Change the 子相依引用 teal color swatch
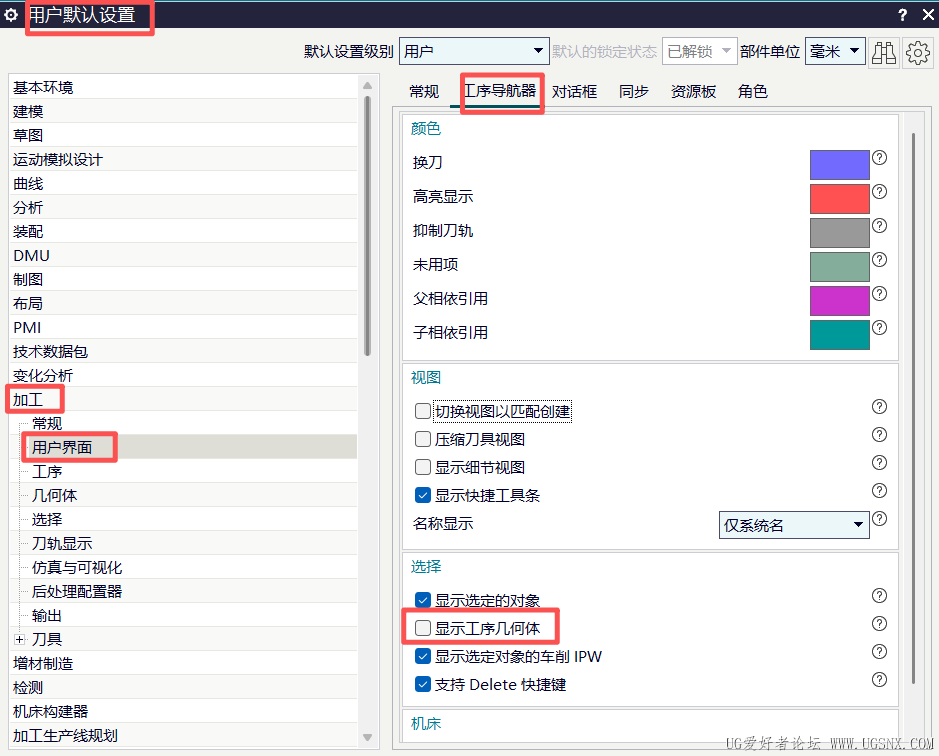This screenshot has height=756, width=939. point(840,335)
